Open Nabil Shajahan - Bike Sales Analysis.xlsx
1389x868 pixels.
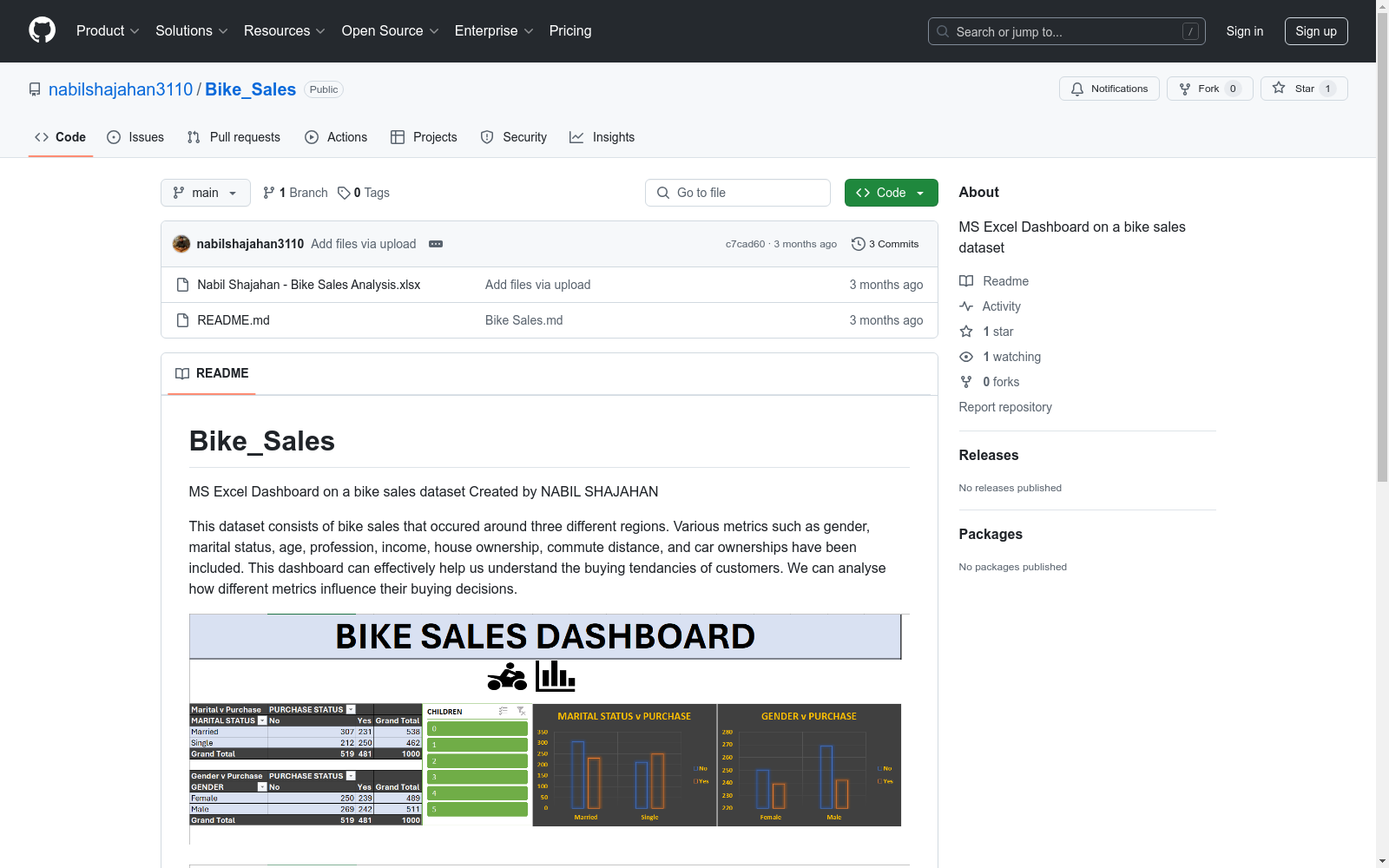(x=309, y=285)
